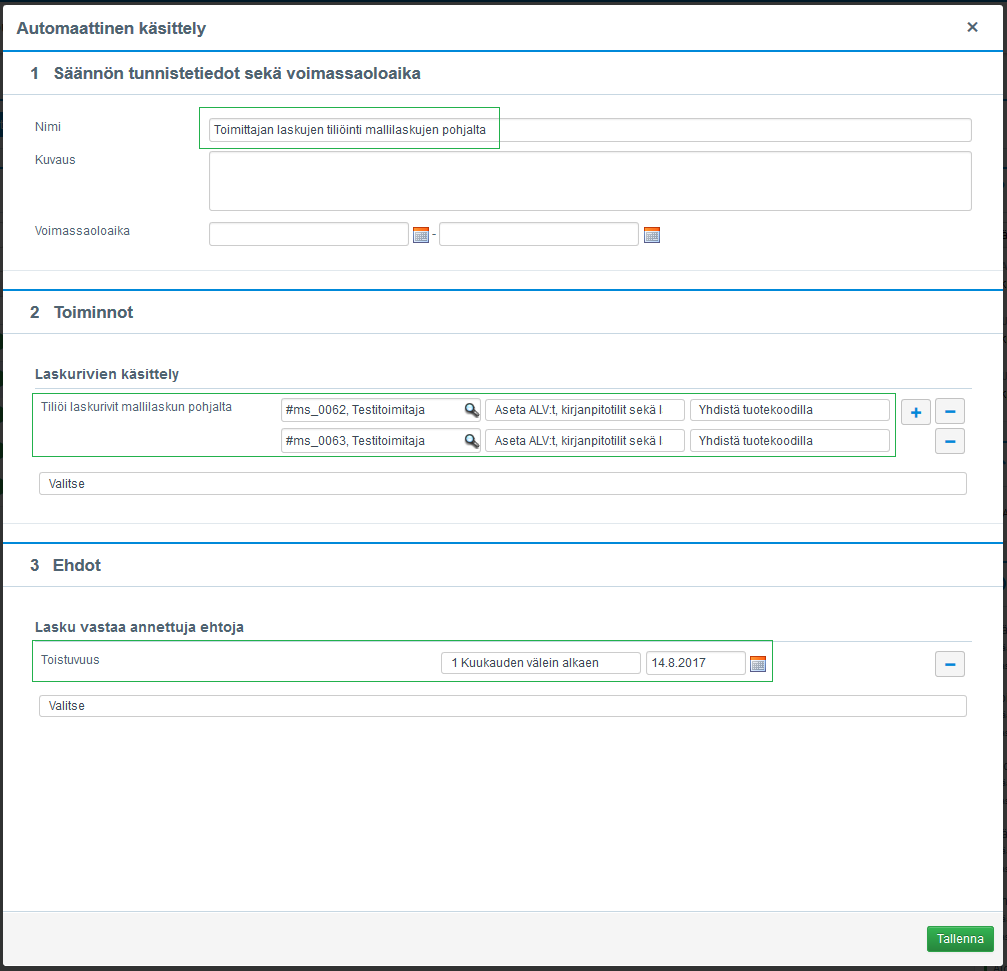The image size is (1007, 971).
Task: Click into the Kuvaus description text area
Action: point(590,181)
